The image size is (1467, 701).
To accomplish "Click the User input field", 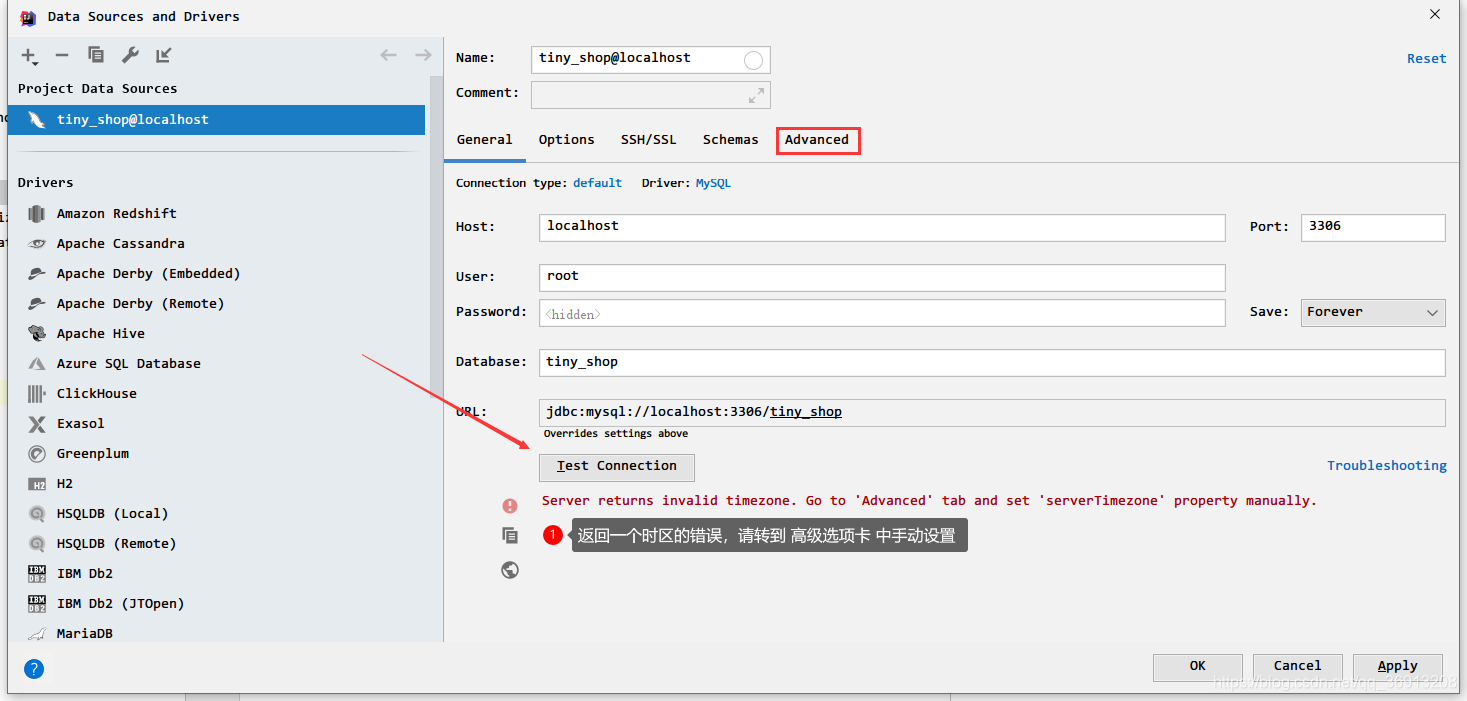I will 882,277.
